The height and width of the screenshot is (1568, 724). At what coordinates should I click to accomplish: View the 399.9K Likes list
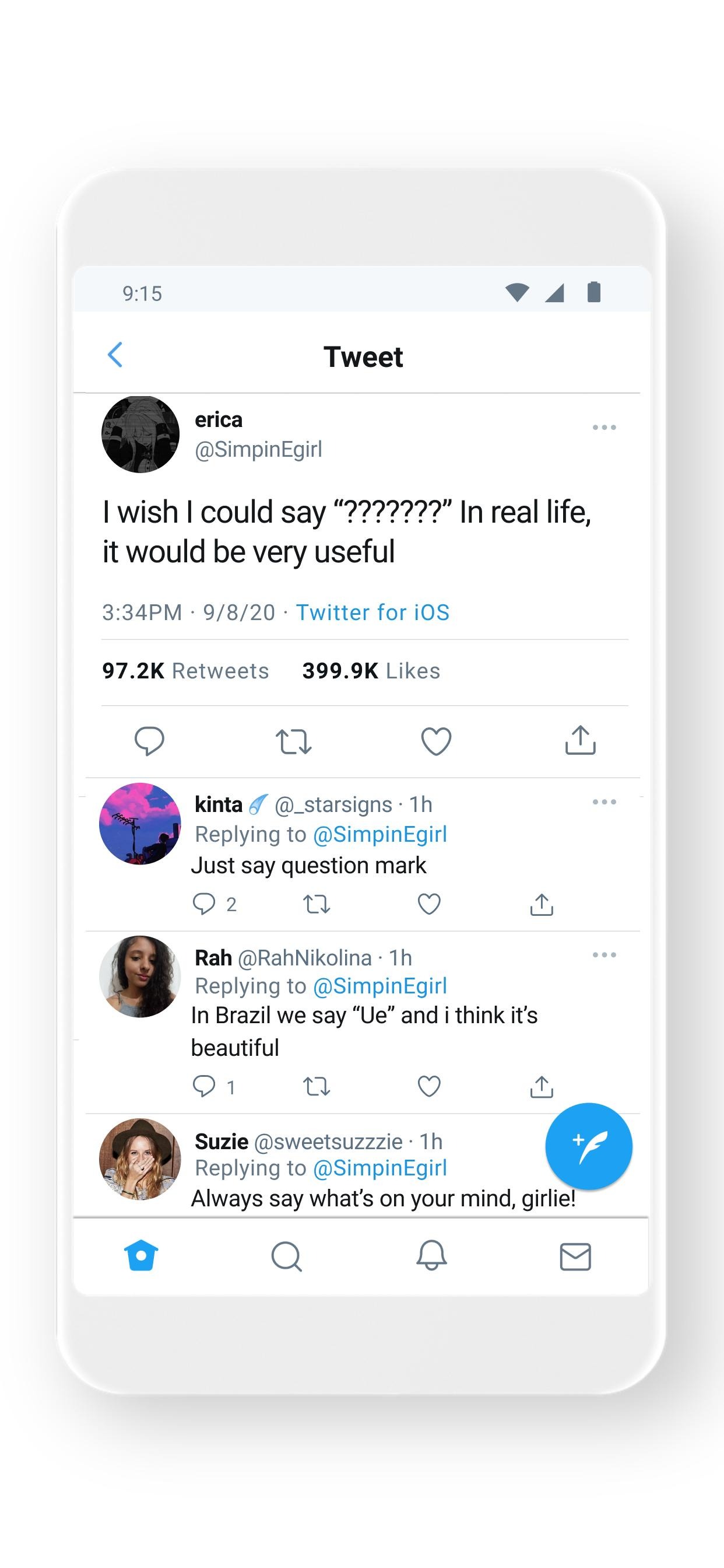(x=371, y=671)
